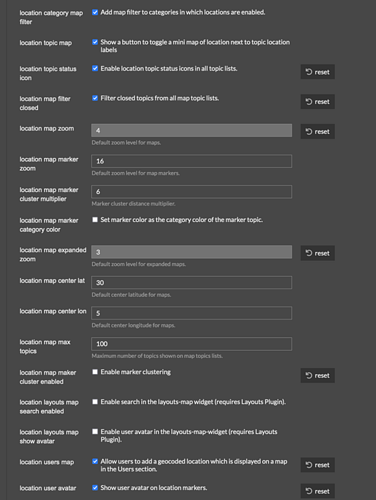Toggle location user avatar checkbox
Viewport: 376px width, 500px height.
tap(95, 488)
